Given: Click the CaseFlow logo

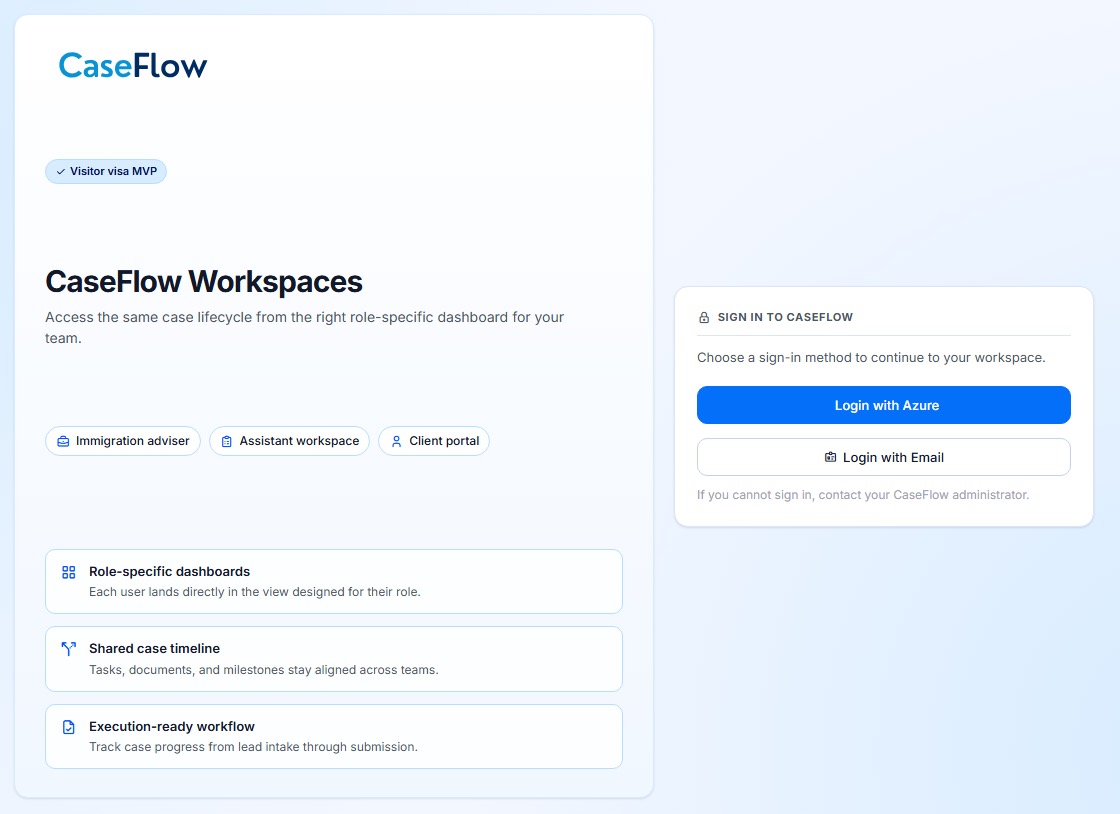Looking at the screenshot, I should [133, 66].
